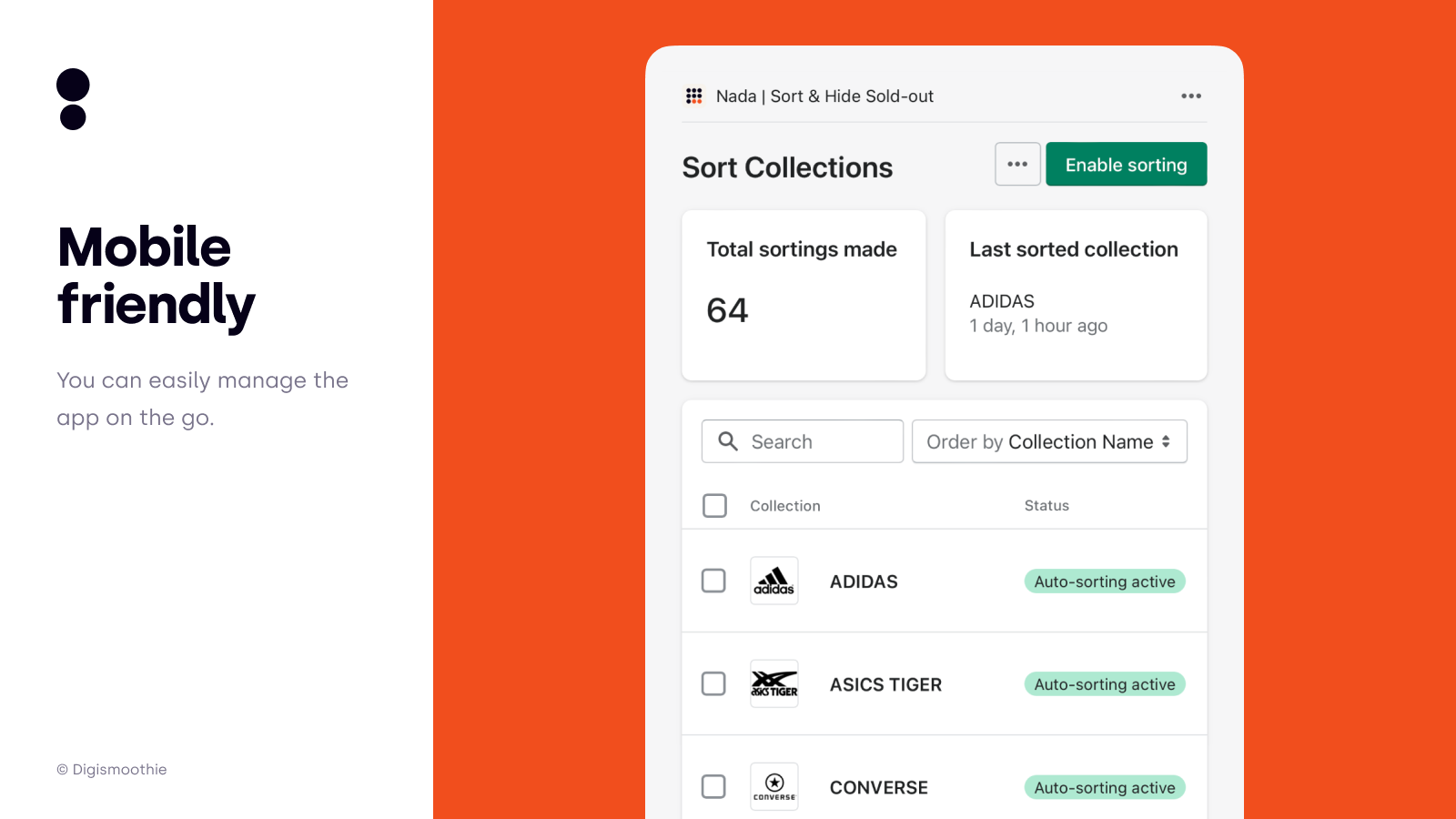Click the Nada app grid icon
Image resolution: width=1456 pixels, height=819 pixels.
694,96
